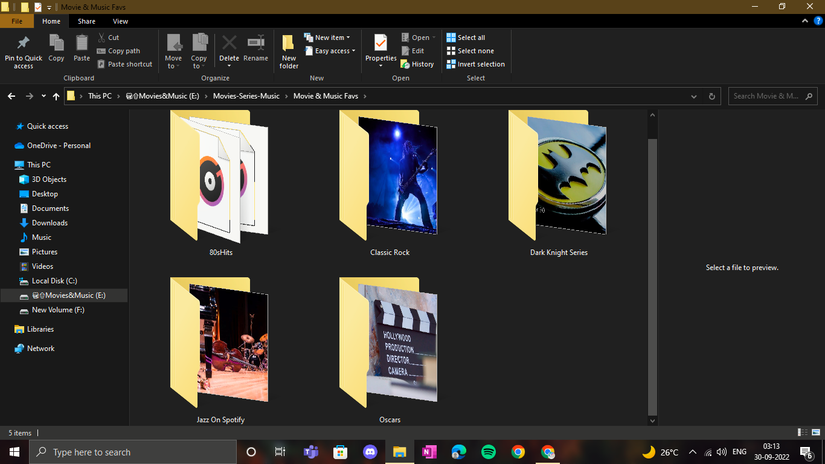Open Discord from the taskbar
The image size is (825, 464).
click(370, 452)
